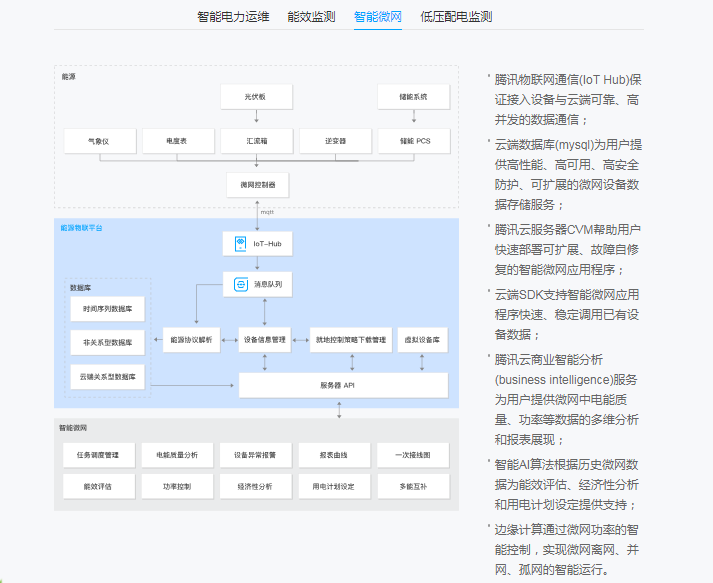
Task: Click the 云端关系型数据库 box
Action: 108,377
